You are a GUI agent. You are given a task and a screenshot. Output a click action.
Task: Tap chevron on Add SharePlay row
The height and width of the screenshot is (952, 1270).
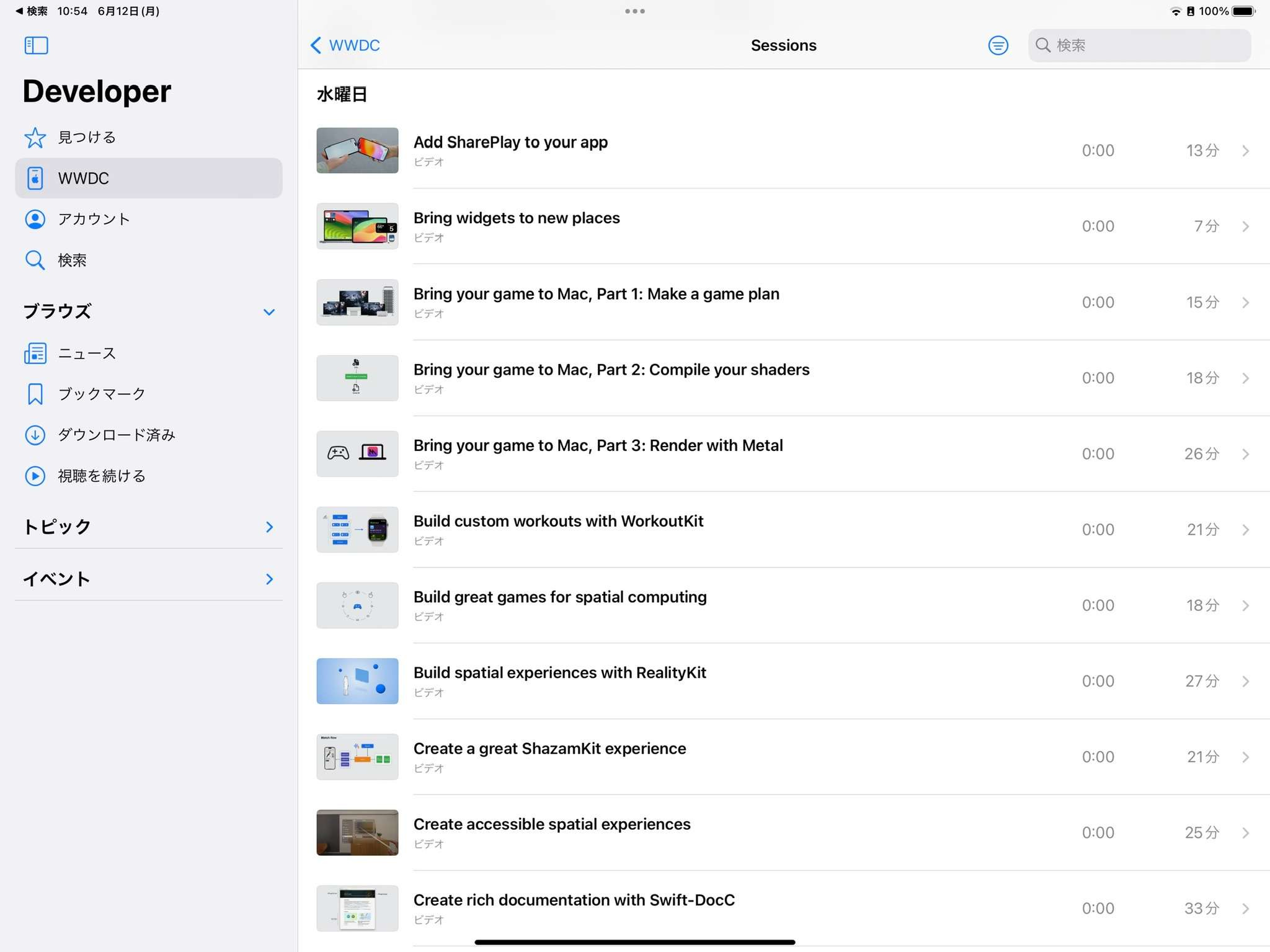pos(1245,151)
